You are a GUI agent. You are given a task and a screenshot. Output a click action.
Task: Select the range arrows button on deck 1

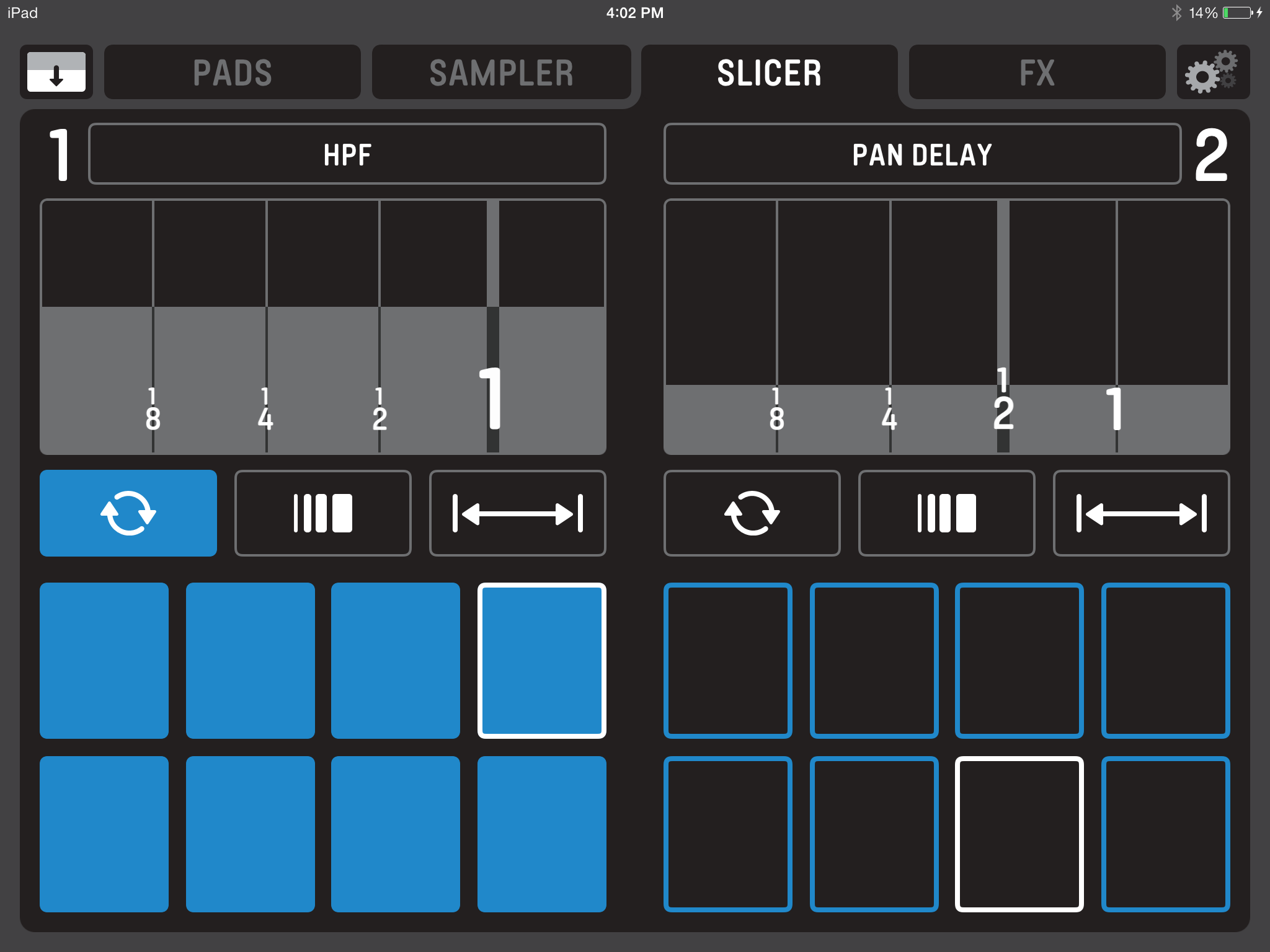[x=518, y=513]
